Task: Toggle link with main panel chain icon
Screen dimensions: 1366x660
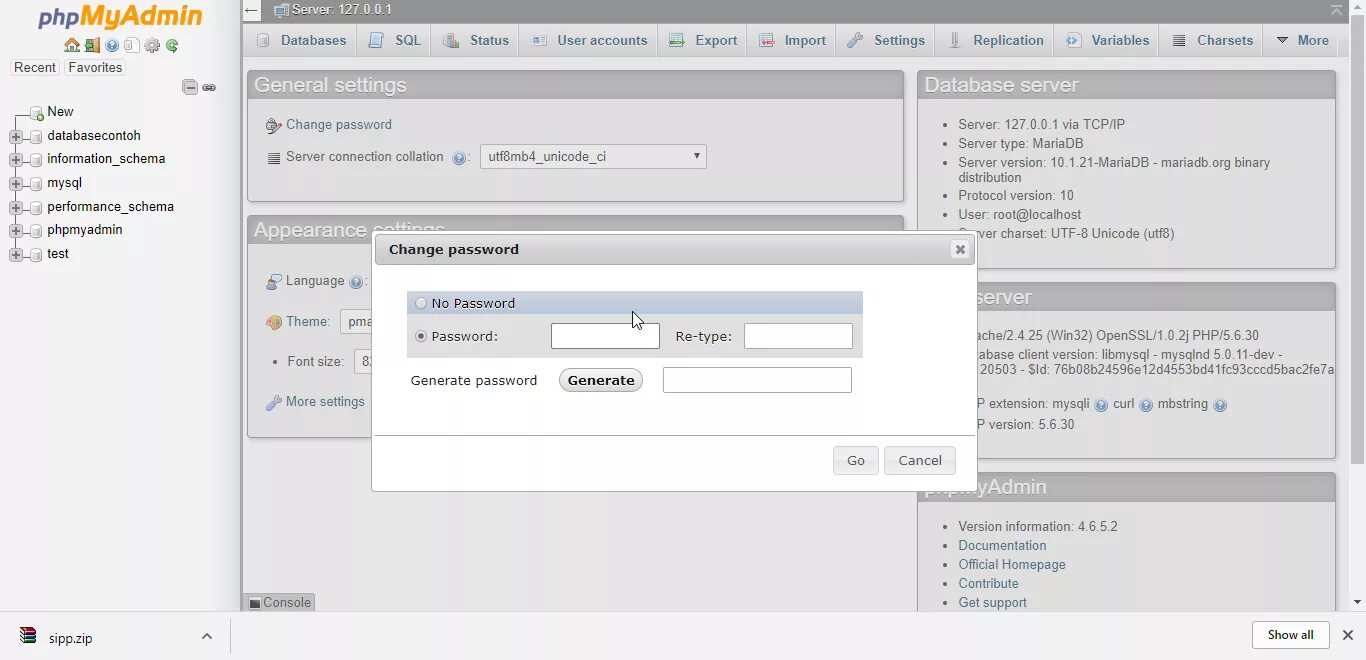Action: (x=209, y=88)
